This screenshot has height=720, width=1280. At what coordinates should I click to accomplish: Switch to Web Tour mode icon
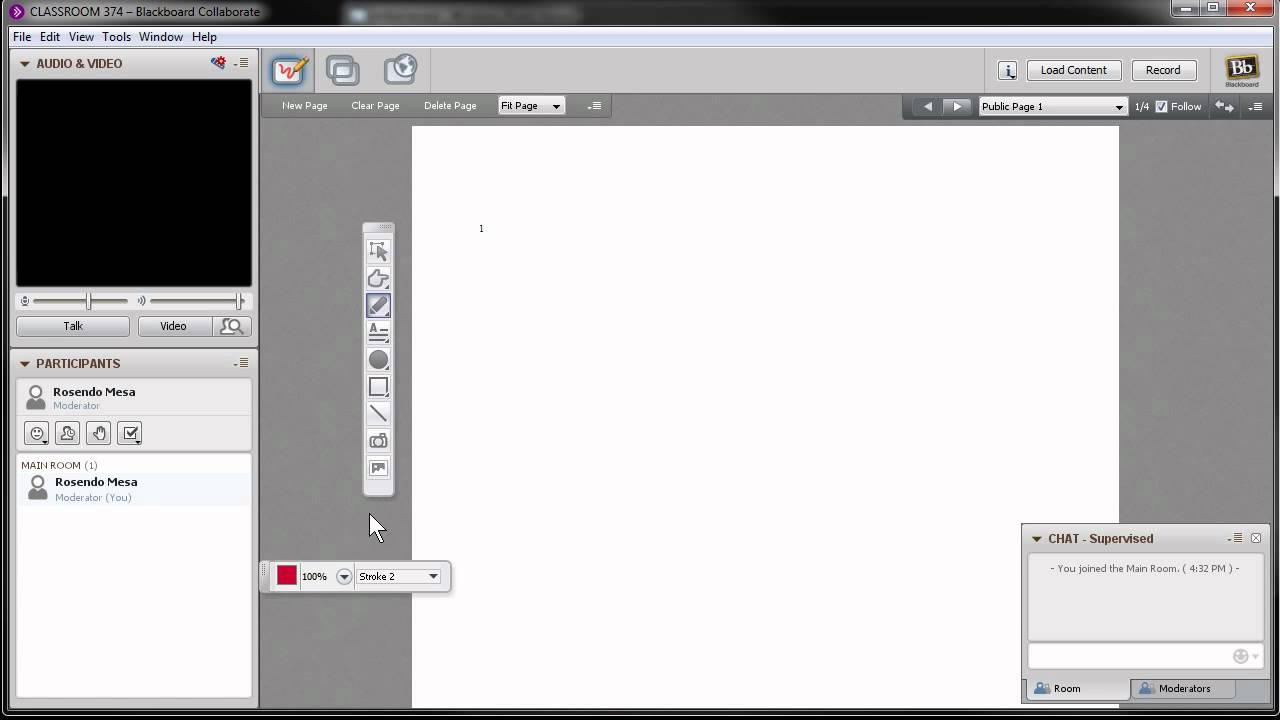click(x=400, y=69)
